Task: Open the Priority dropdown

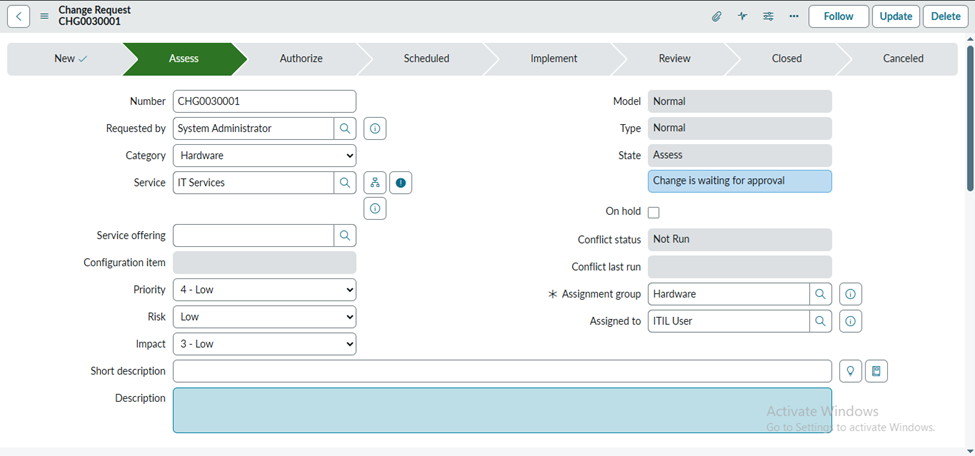Action: [264, 290]
